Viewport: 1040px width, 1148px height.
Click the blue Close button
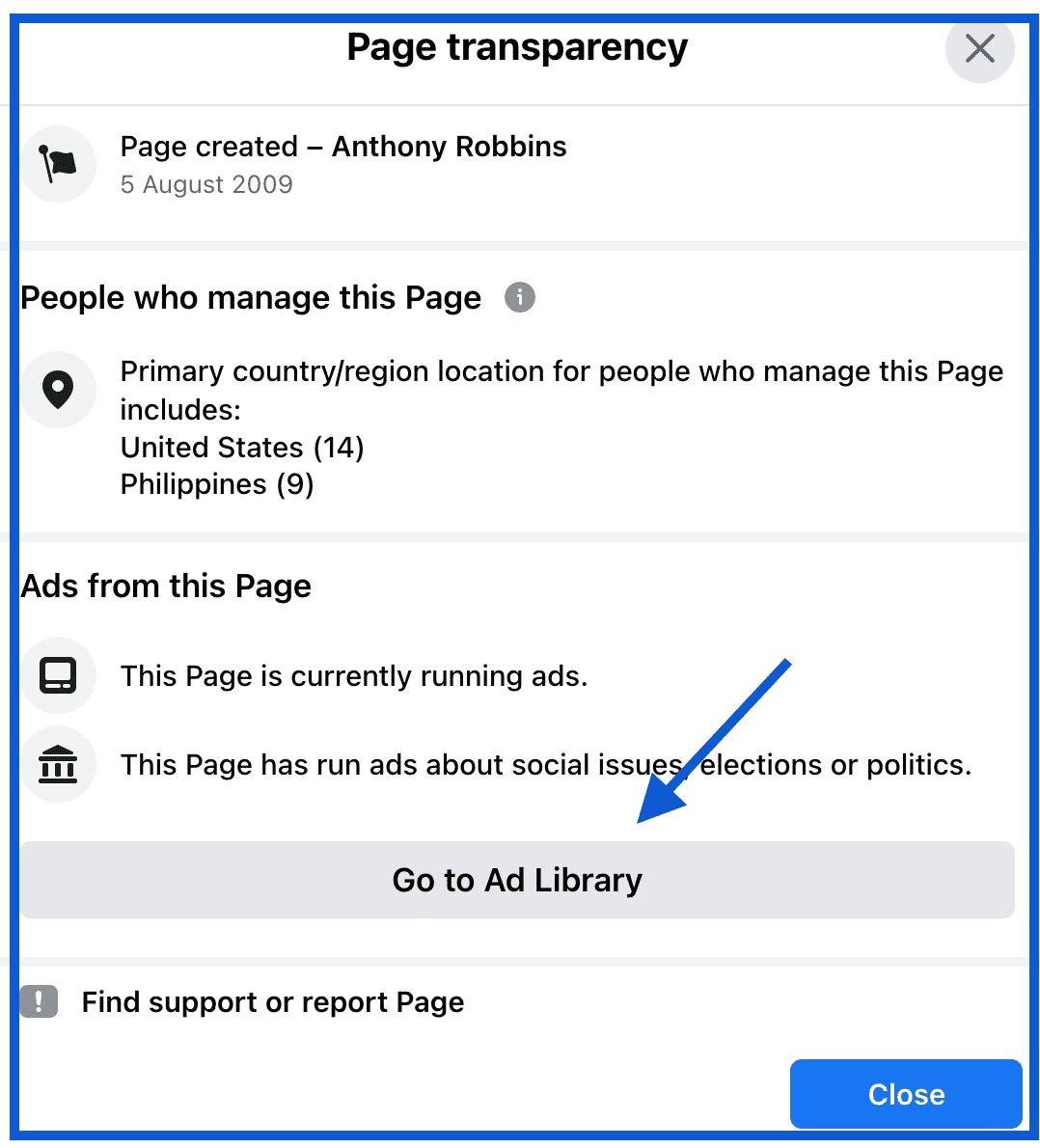tap(906, 1094)
